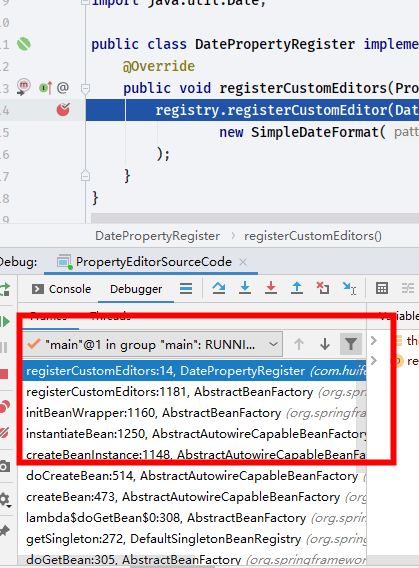This screenshot has width=419, height=568.
Task: Select the next frame down arrow
Action: pyautogui.click(x=325, y=344)
